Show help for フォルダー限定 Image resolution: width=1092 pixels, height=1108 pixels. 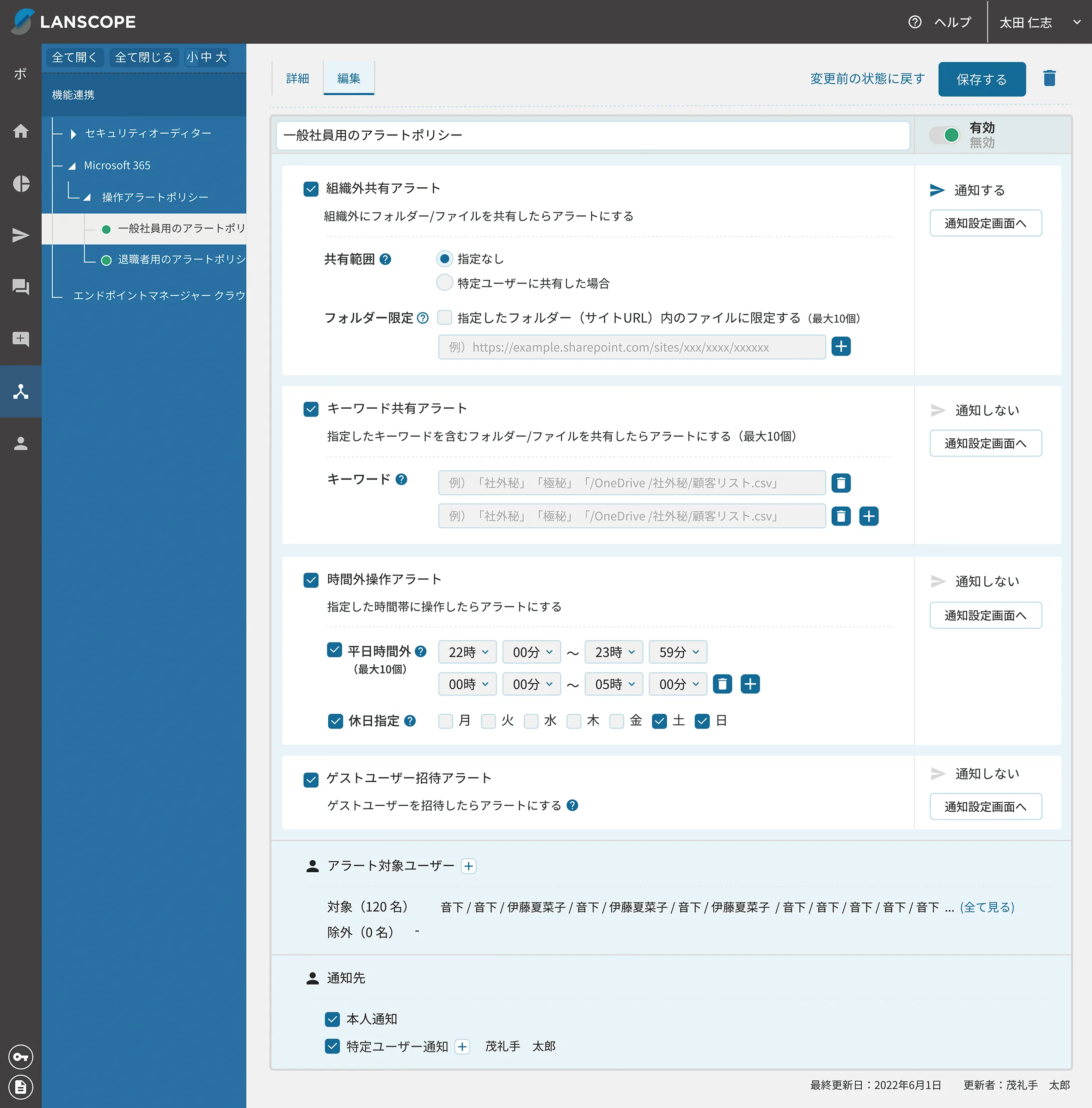tap(423, 318)
